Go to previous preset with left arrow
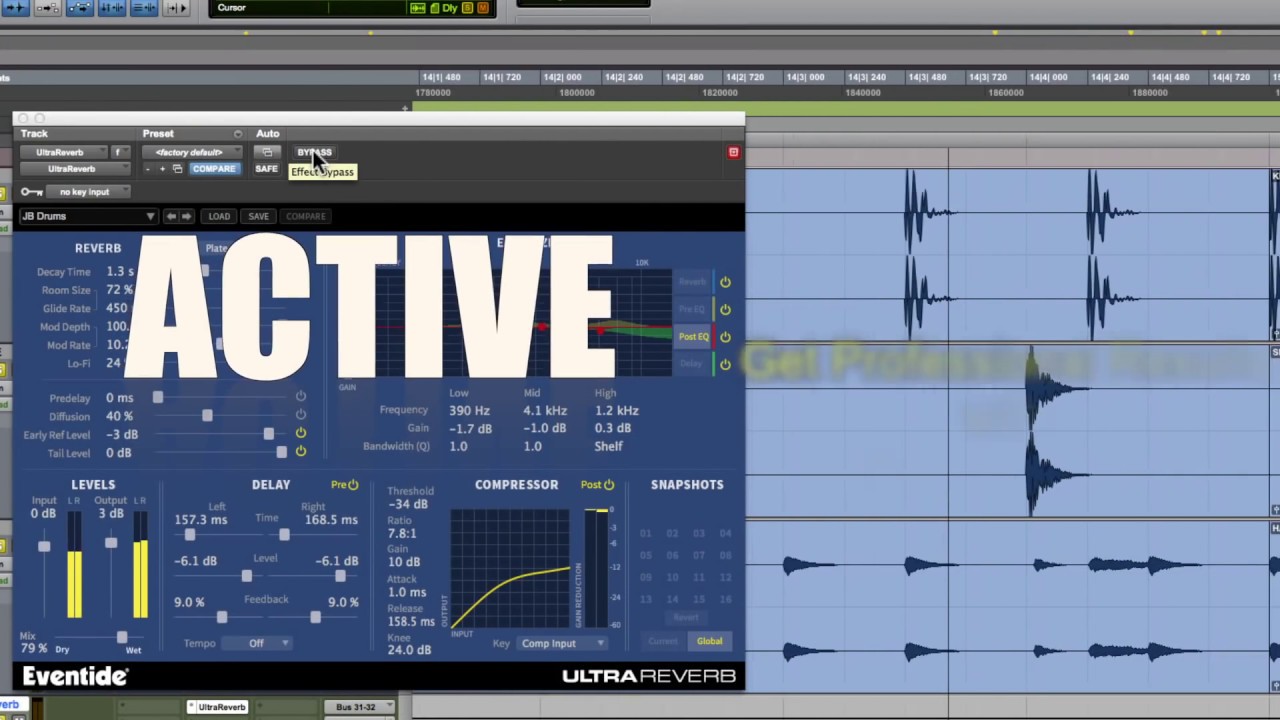Image resolution: width=1280 pixels, height=720 pixels. pyautogui.click(x=171, y=216)
